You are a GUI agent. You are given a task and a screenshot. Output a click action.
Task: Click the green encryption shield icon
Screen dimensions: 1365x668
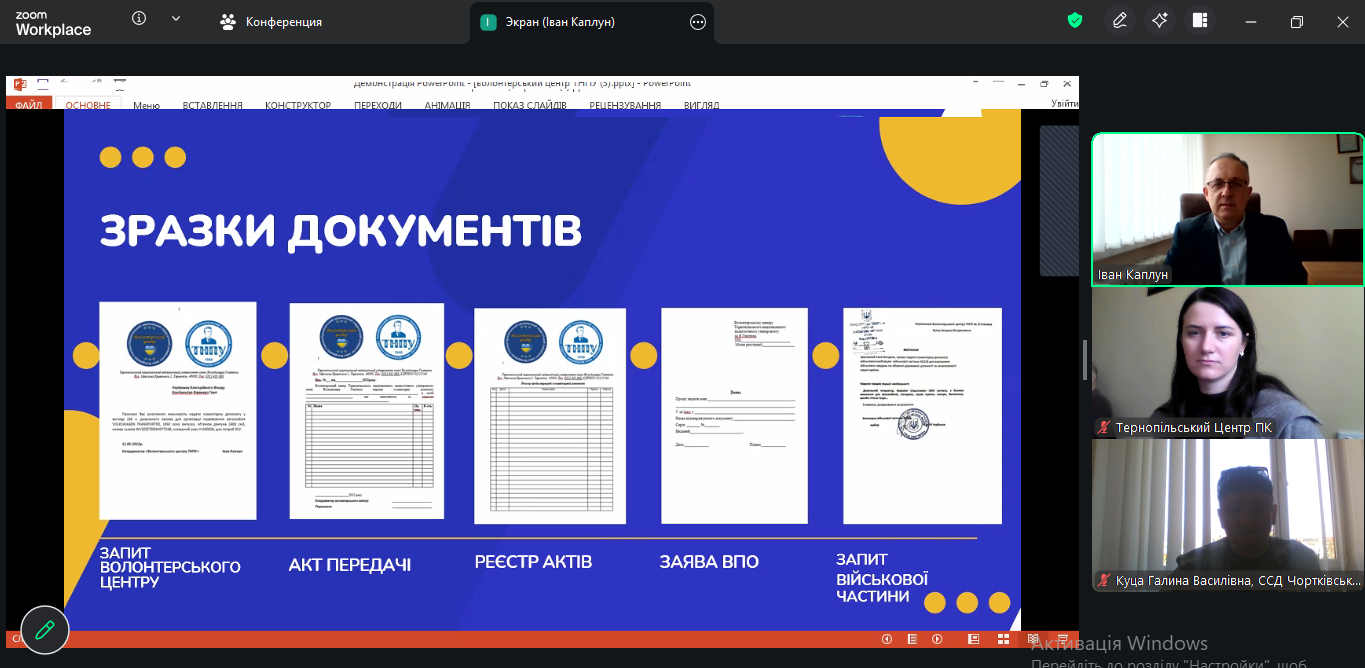pyautogui.click(x=1075, y=20)
